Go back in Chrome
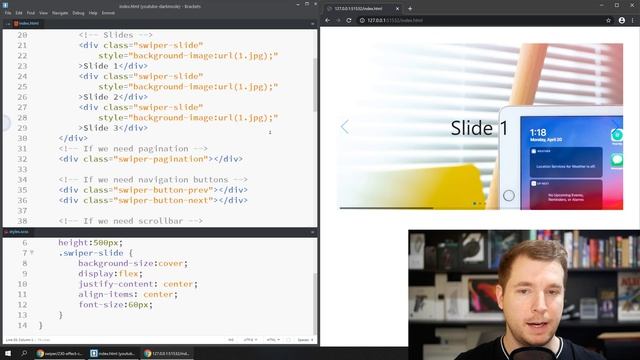The height and width of the screenshot is (360, 640). pyautogui.click(x=327, y=20)
